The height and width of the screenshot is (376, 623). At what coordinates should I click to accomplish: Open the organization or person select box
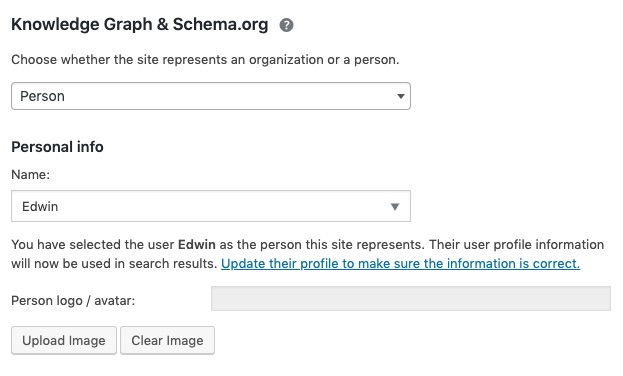(211, 96)
